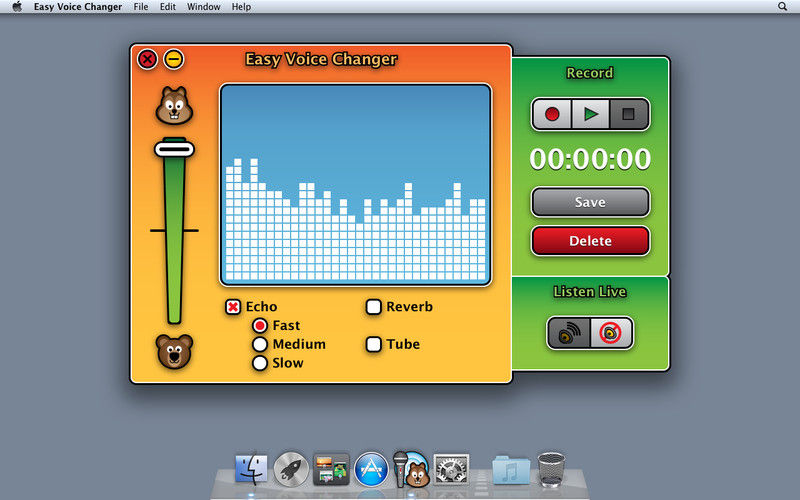This screenshot has width=800, height=500.
Task: Open Launchpad rocket icon in Dock
Action: pos(291,468)
